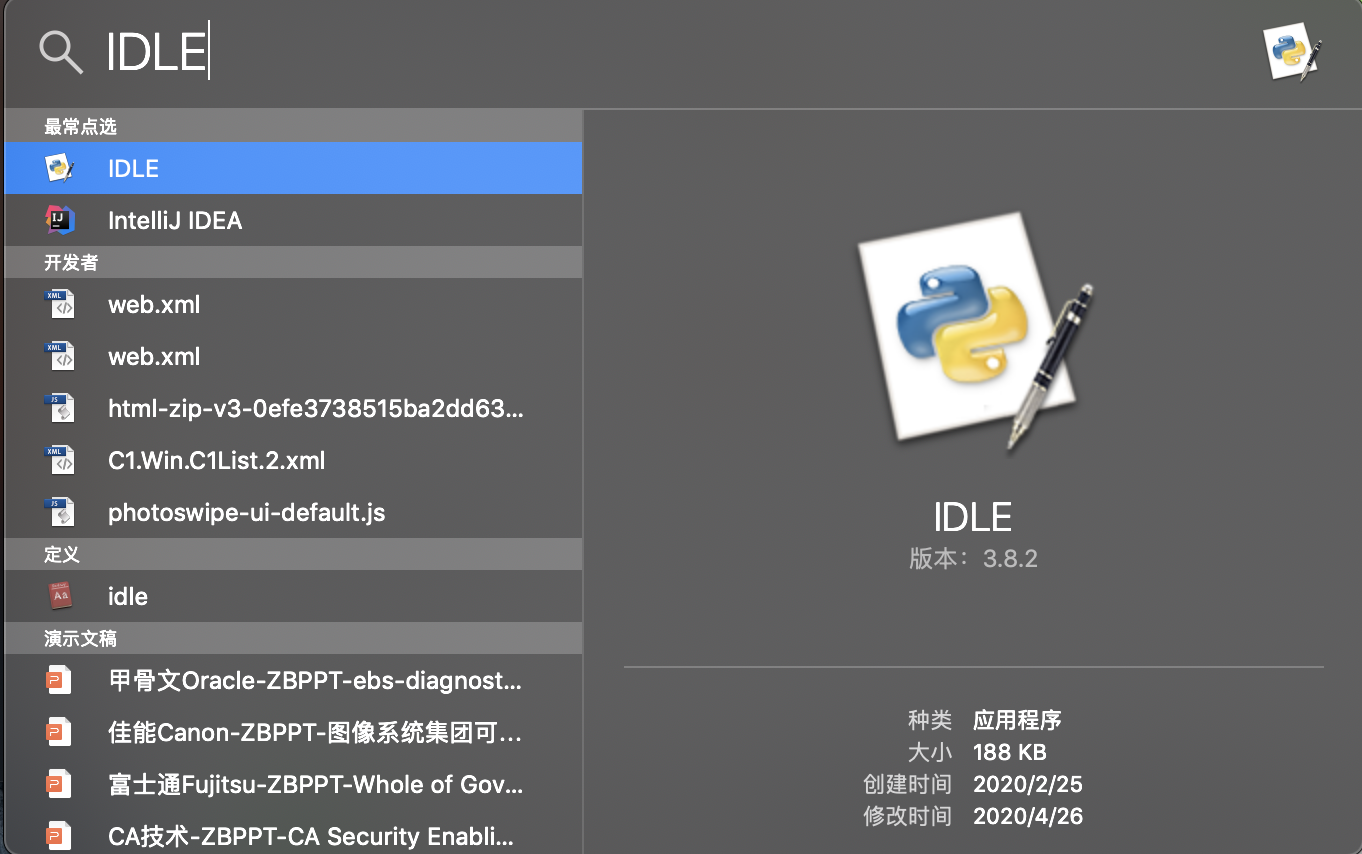Select the IDLE application result
Viewport: 1362px width, 854px height.
tap(293, 168)
